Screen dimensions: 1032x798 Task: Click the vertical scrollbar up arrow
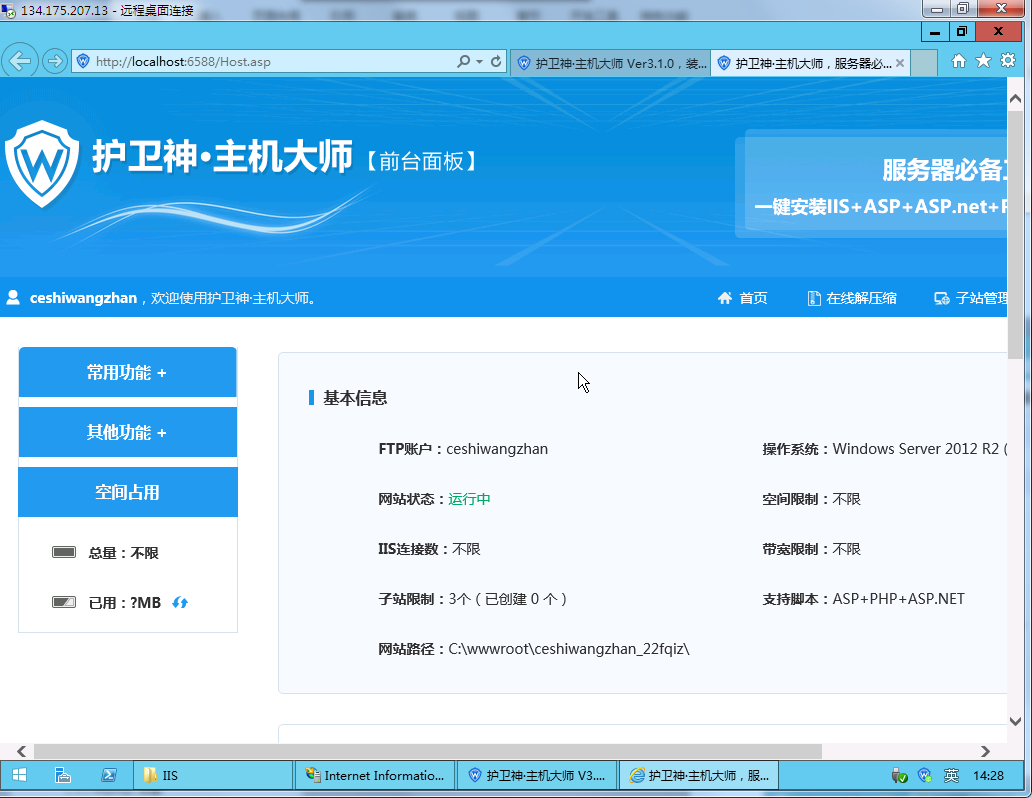(1016, 98)
